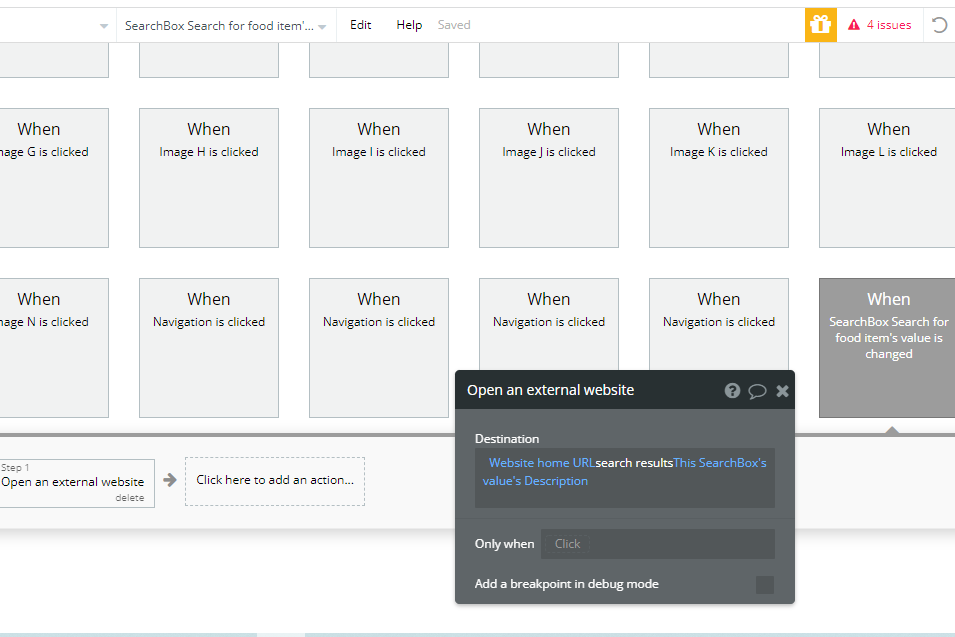Toggle Add a breakpoint in debug mode checkbox
Screen dimensions: 955x637
tap(765, 585)
